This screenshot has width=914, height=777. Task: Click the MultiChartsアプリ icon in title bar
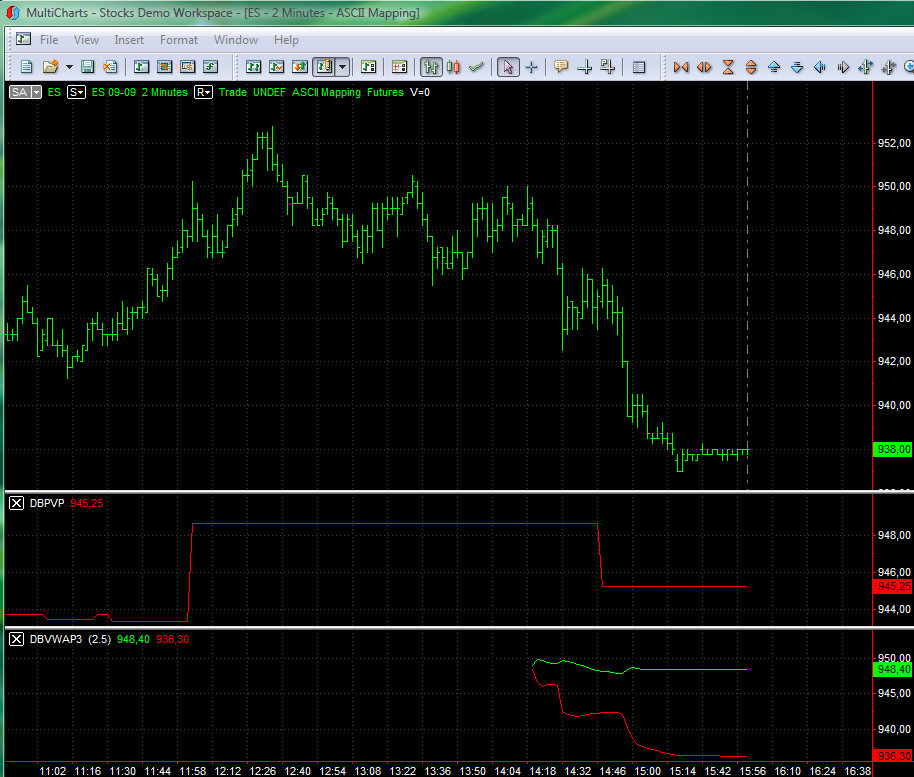pyautogui.click(x=13, y=12)
